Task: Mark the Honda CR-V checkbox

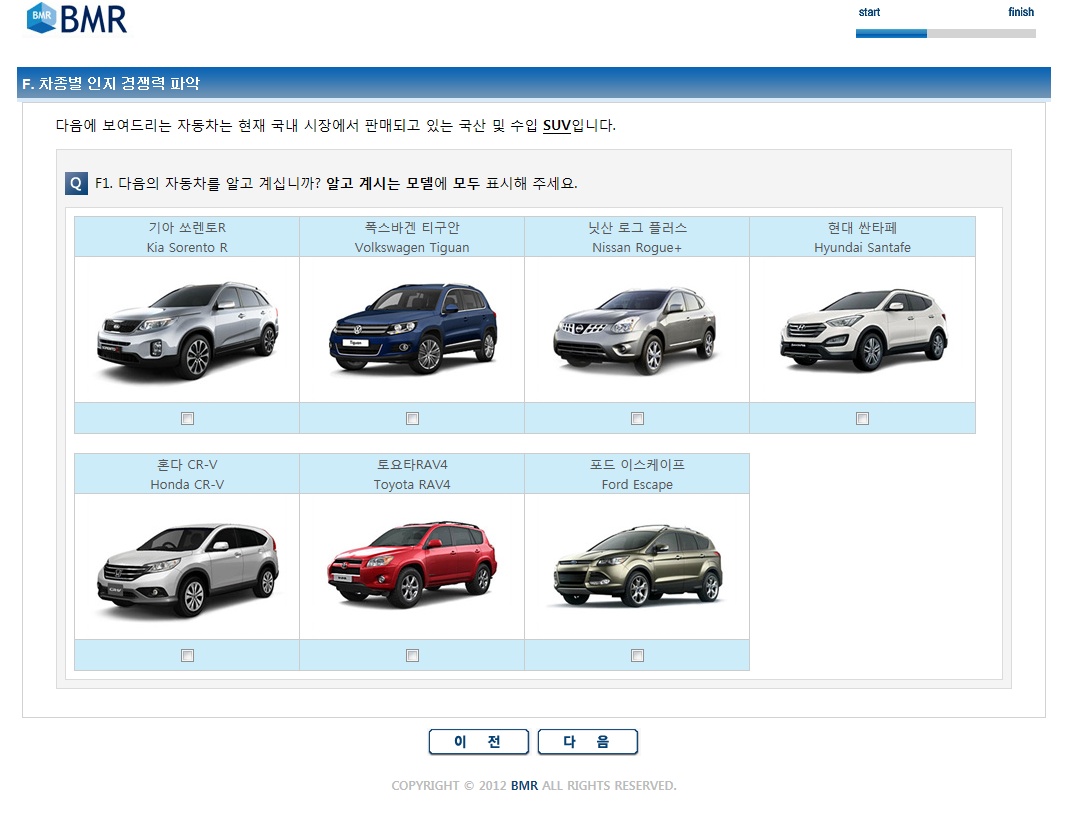Action: [x=187, y=656]
